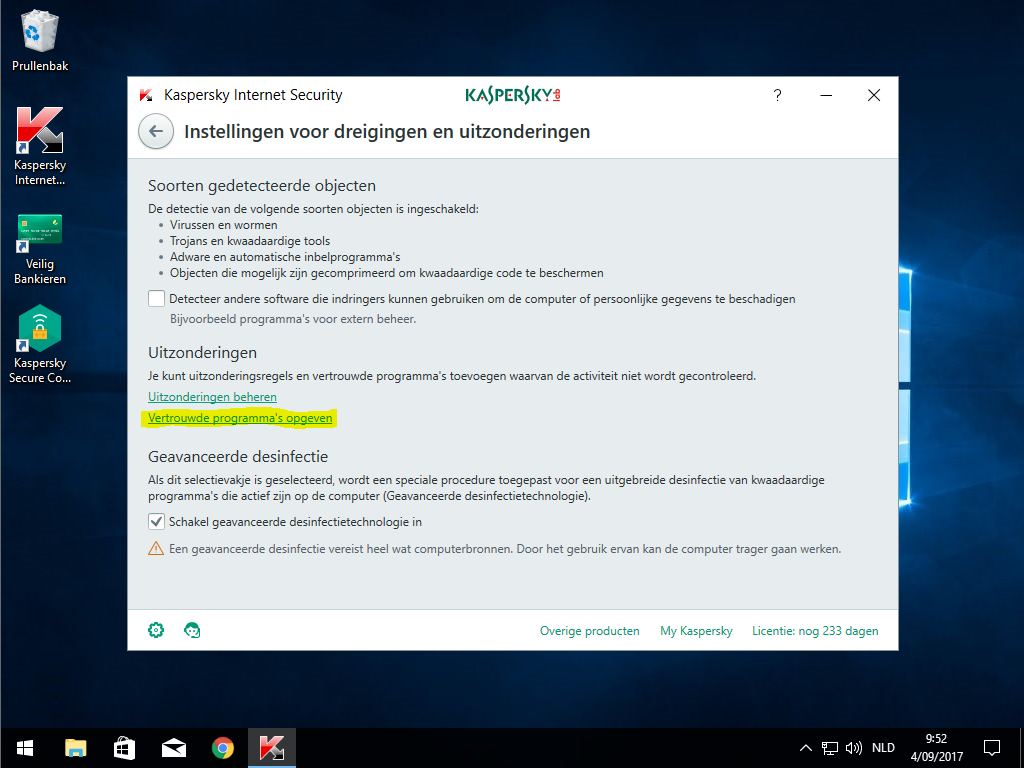Open the Action Center notifications icon
Image resolution: width=1024 pixels, height=768 pixels.
[992, 748]
